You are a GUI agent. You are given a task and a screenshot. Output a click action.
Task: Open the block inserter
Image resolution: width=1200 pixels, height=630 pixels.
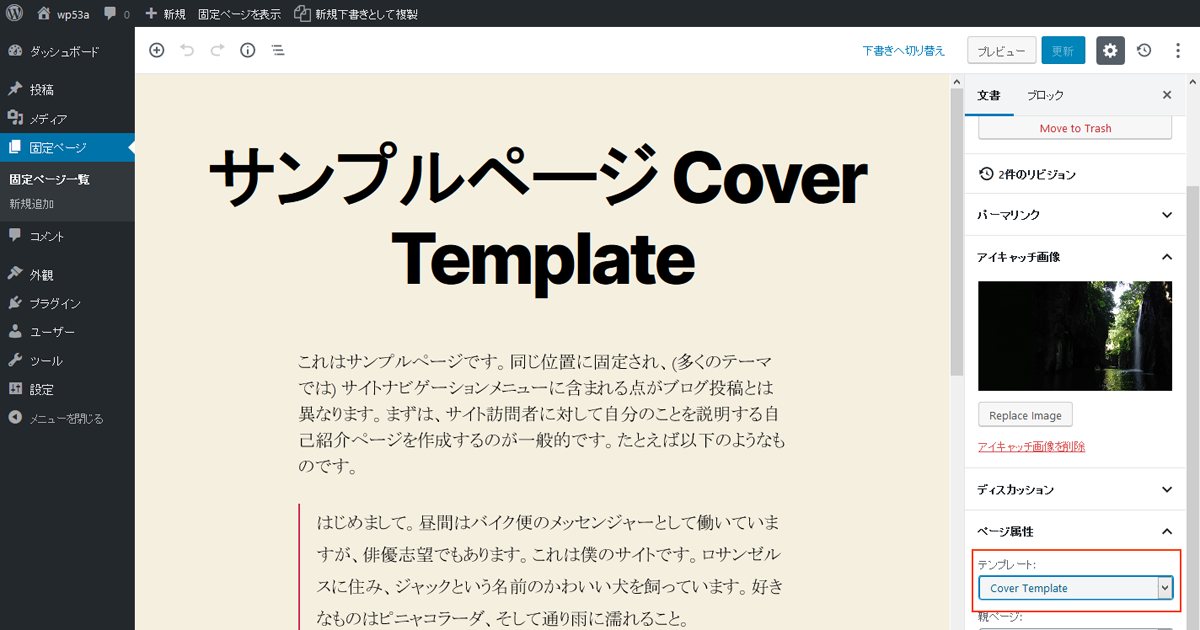[156, 49]
